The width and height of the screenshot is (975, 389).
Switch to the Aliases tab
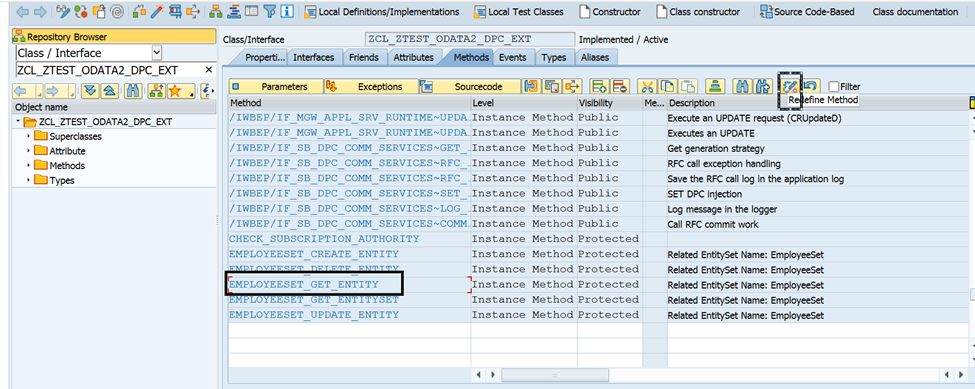[595, 57]
